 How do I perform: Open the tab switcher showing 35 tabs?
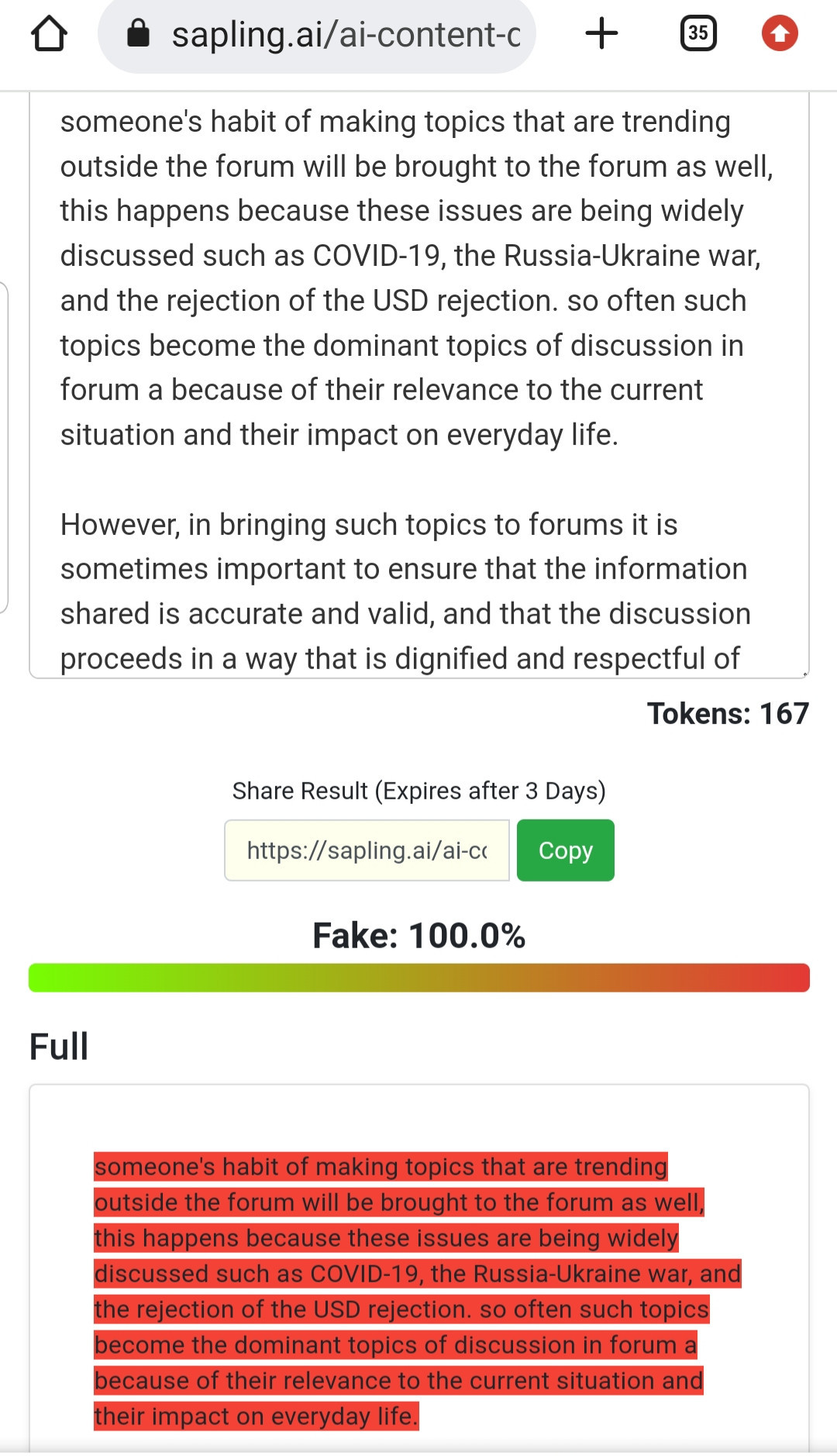(x=697, y=33)
